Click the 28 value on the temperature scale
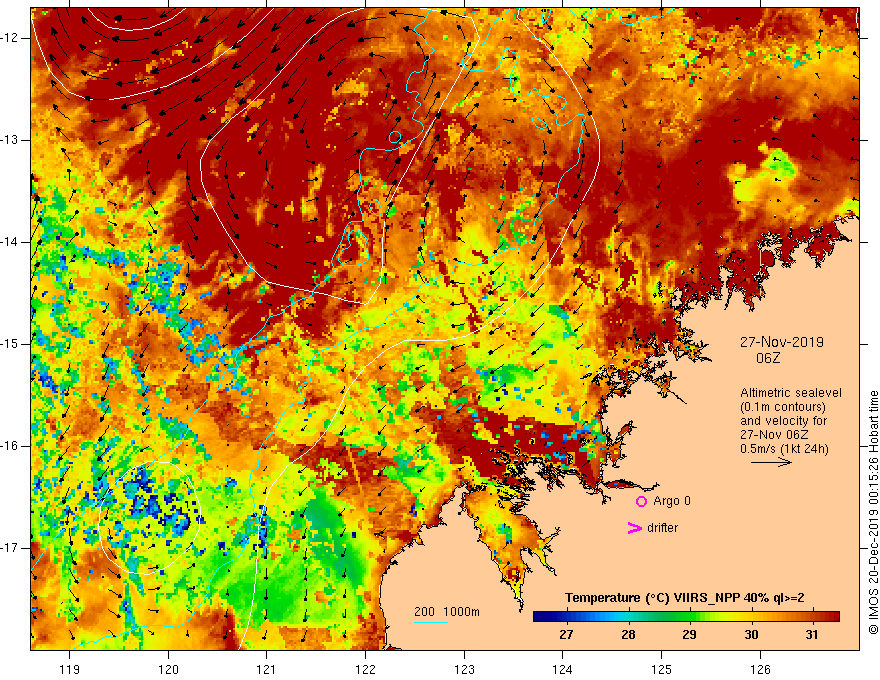Screen dimensions: 880x680 (x=628, y=635)
